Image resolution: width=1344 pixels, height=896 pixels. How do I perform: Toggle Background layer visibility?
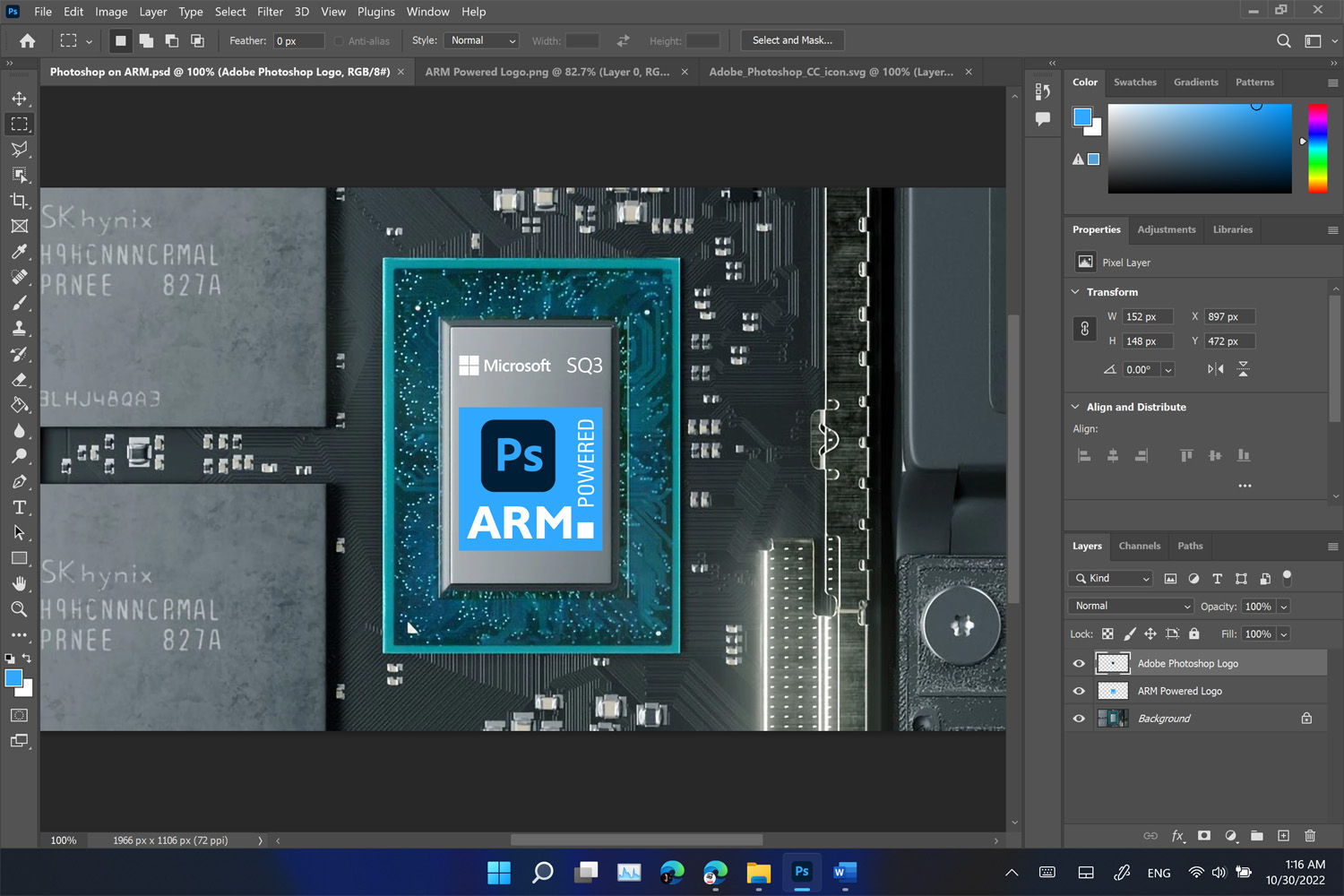tap(1079, 719)
